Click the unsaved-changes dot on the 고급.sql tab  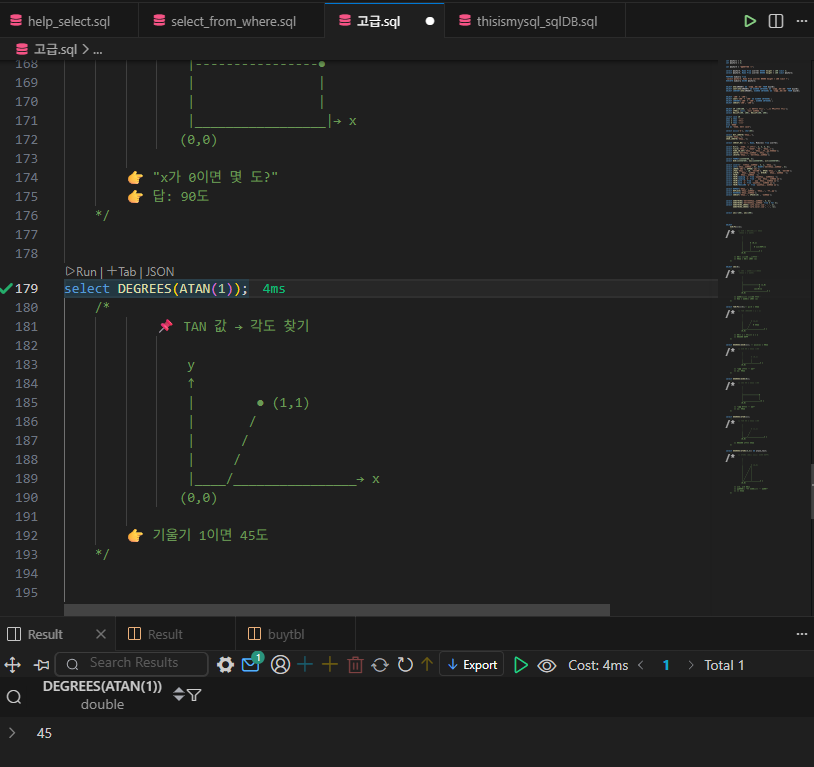tap(430, 21)
